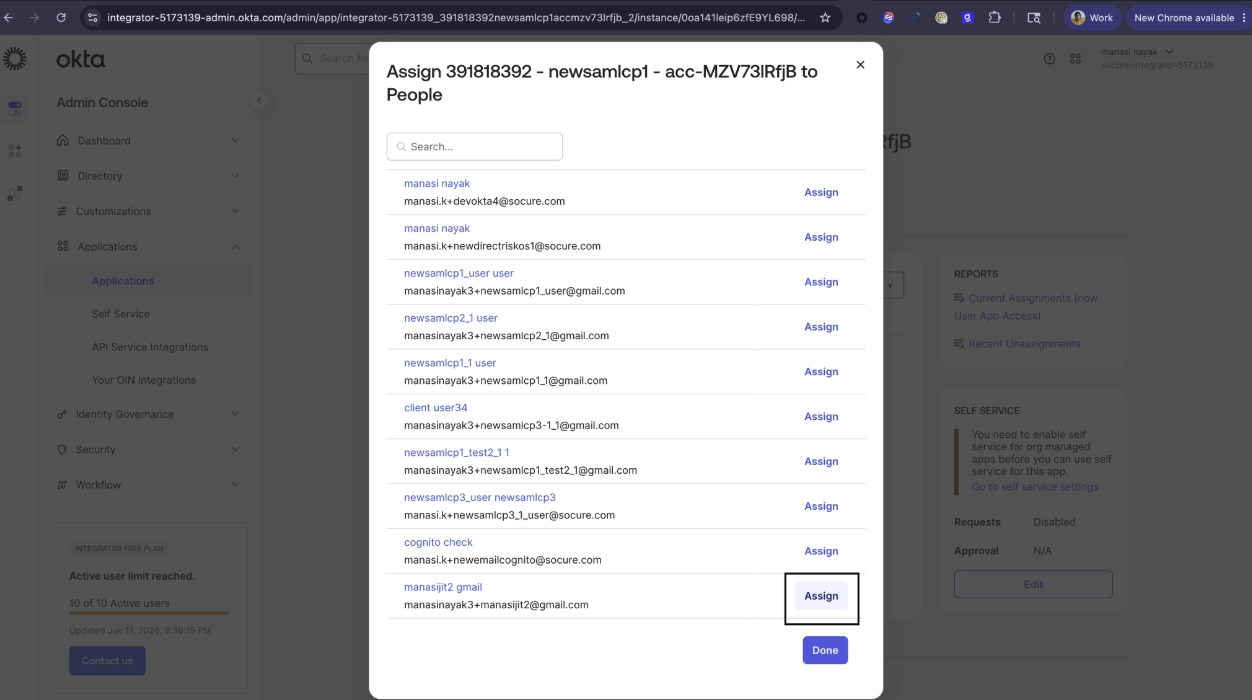Open newsamlcp1_user user profile link

(x=459, y=273)
